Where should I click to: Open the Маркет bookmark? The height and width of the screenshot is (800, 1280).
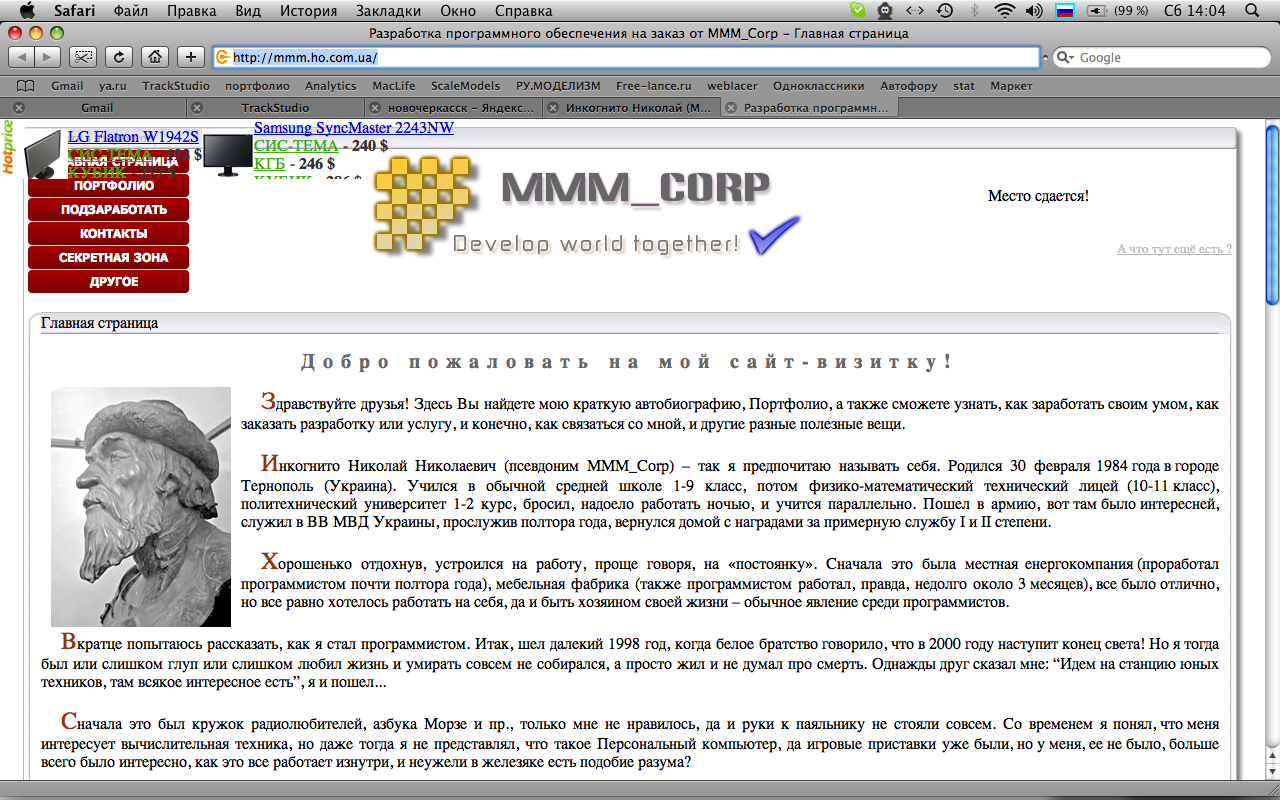coord(1012,86)
